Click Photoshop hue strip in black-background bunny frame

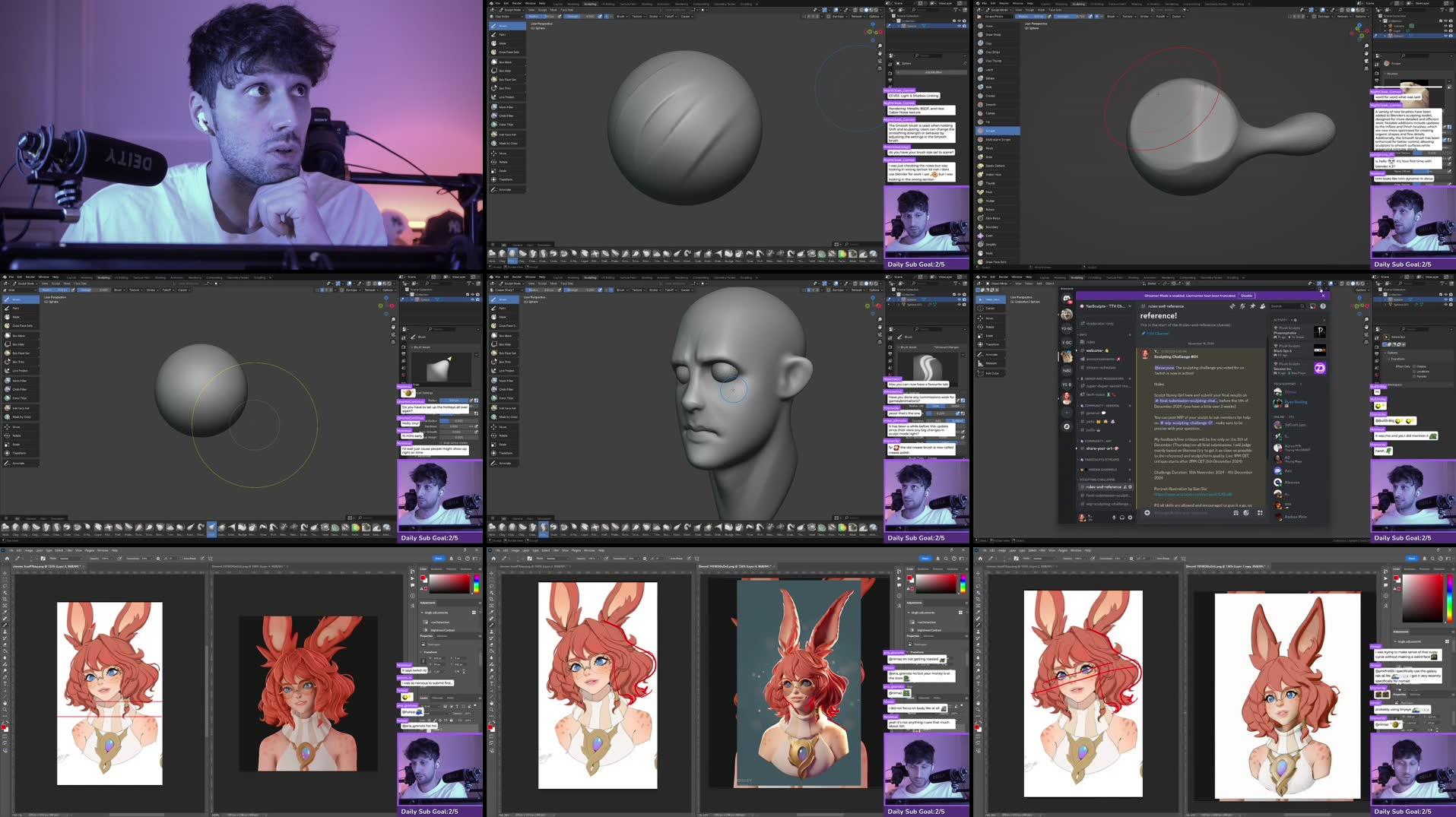click(x=477, y=584)
